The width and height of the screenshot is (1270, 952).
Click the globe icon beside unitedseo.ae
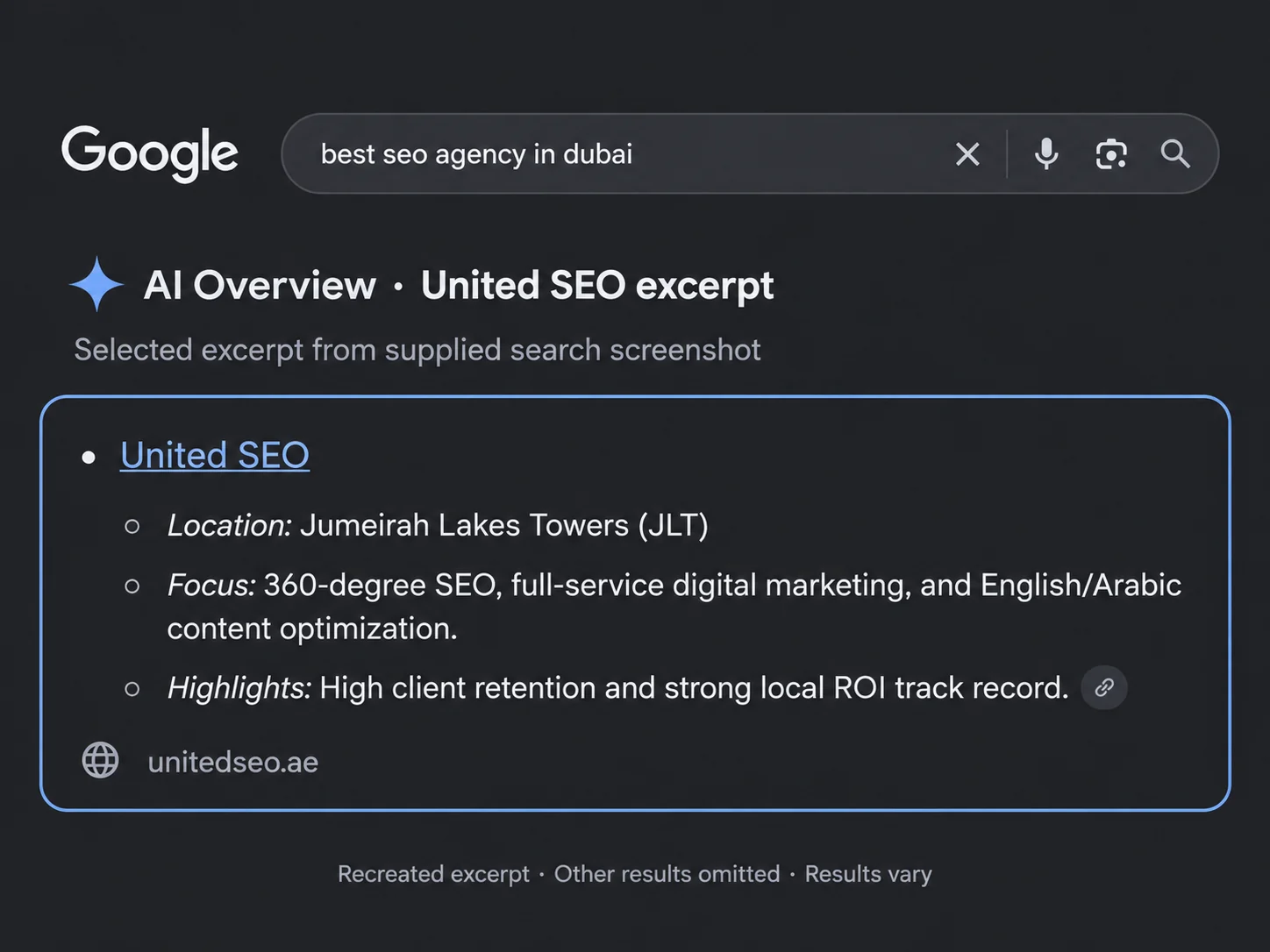point(101,760)
